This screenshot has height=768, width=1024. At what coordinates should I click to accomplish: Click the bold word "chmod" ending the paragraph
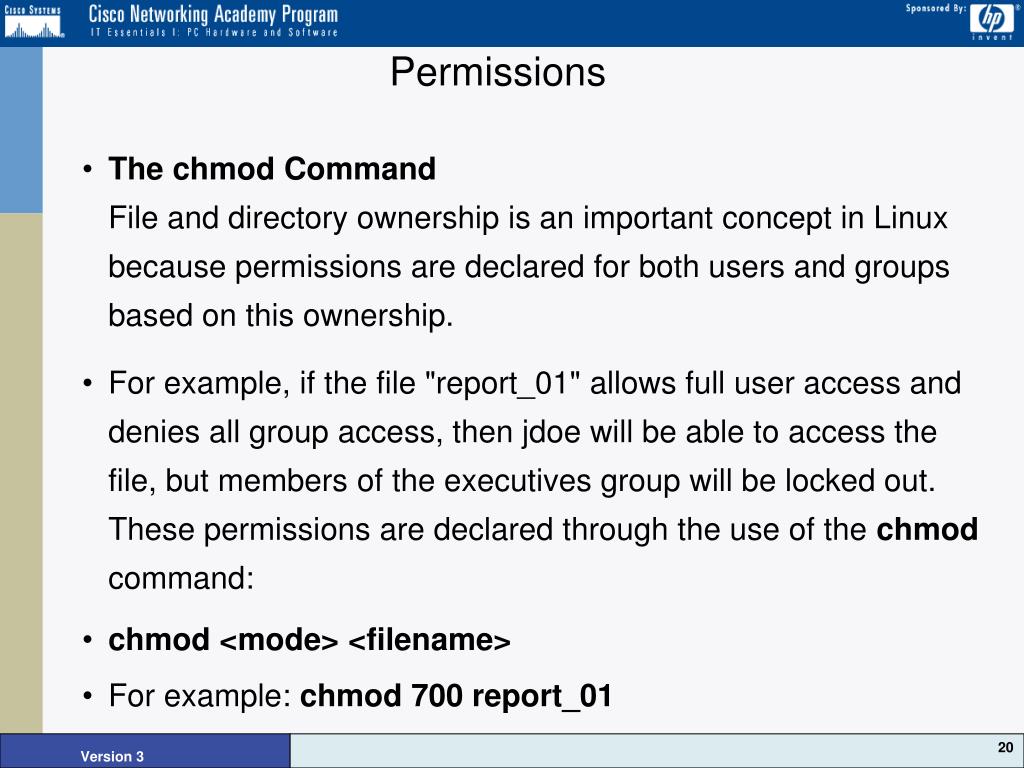(926, 530)
